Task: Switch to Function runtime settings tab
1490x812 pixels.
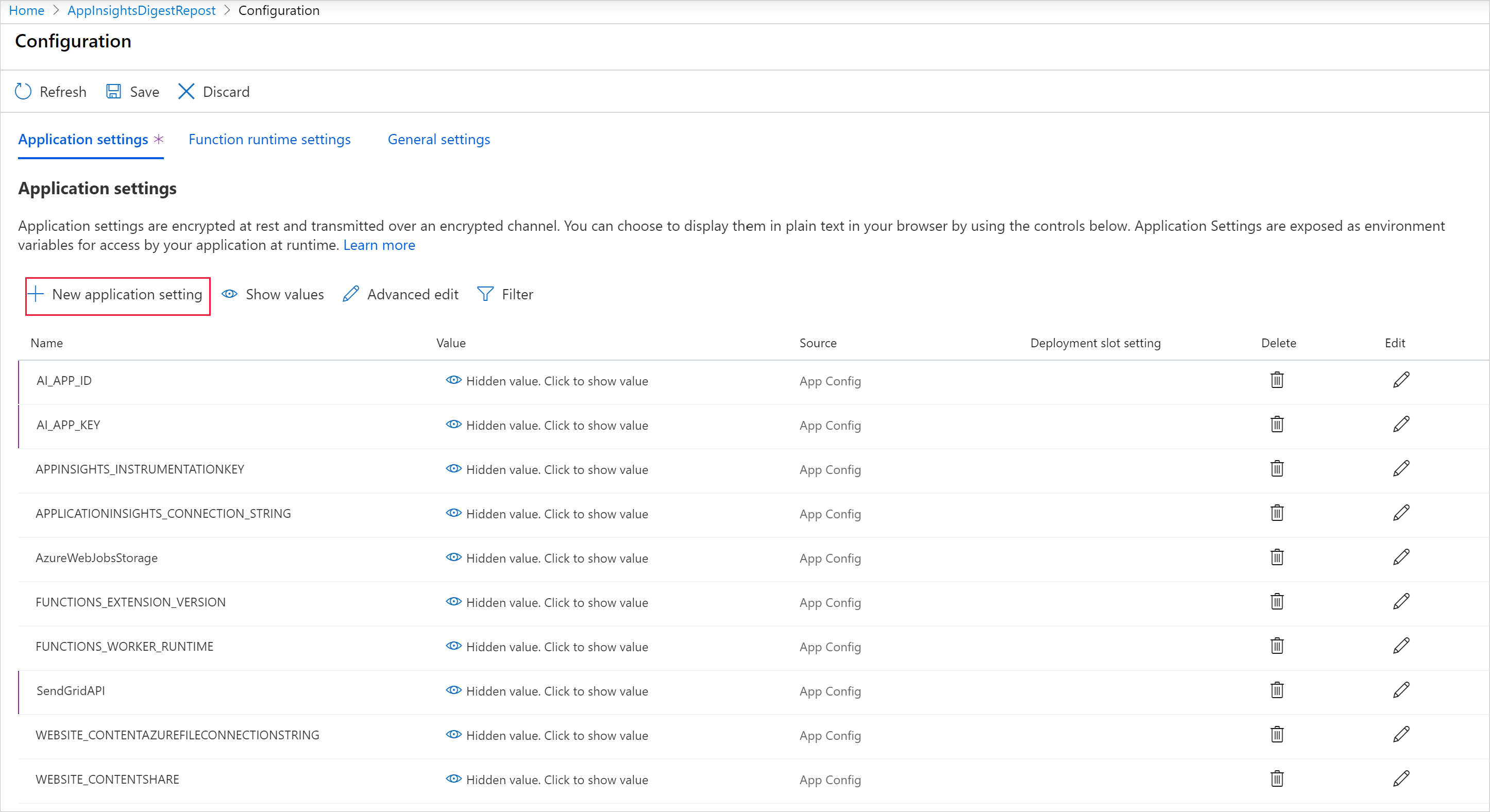Action: [x=269, y=140]
